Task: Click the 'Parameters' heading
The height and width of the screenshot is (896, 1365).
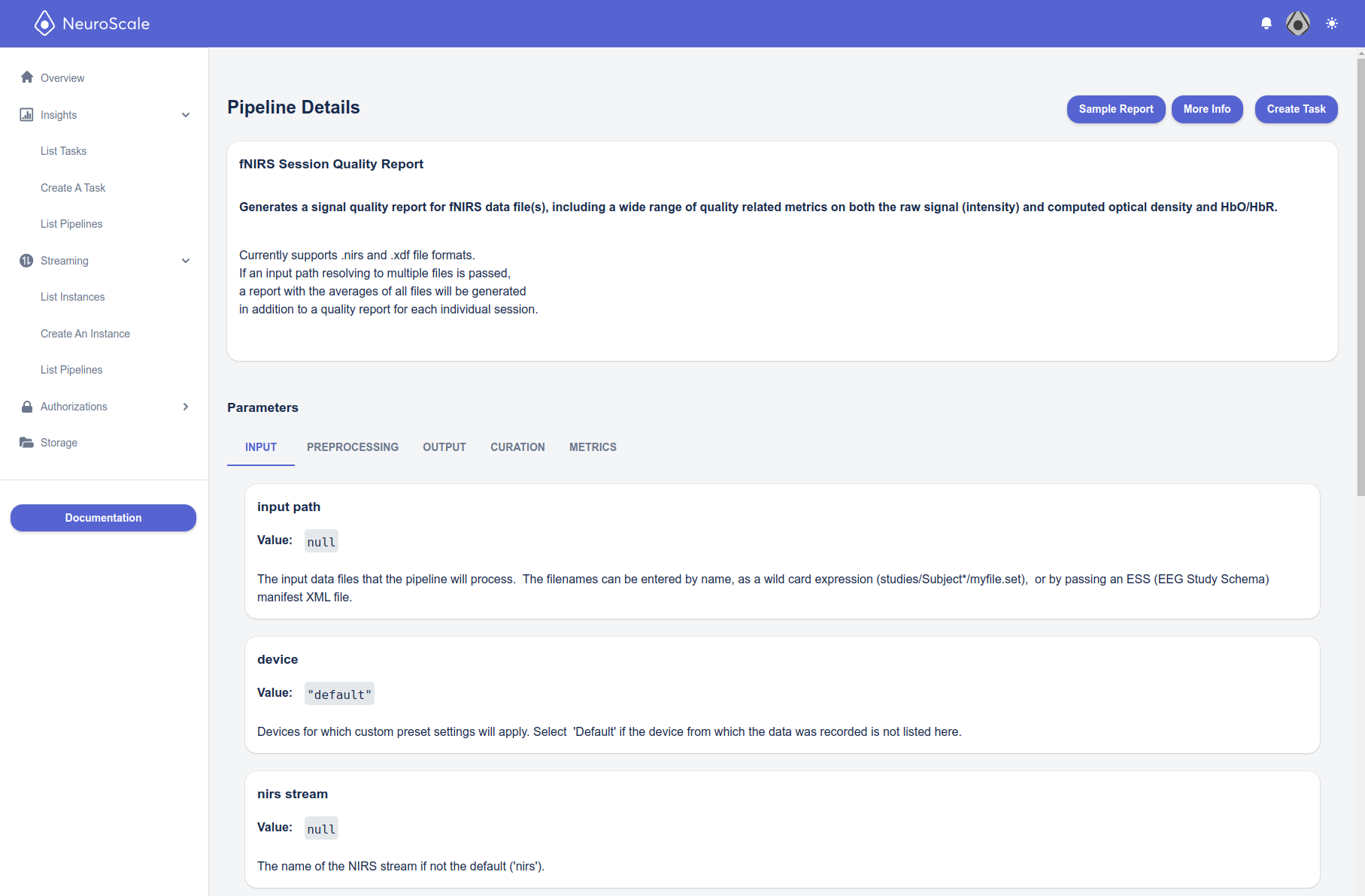Action: [262, 407]
